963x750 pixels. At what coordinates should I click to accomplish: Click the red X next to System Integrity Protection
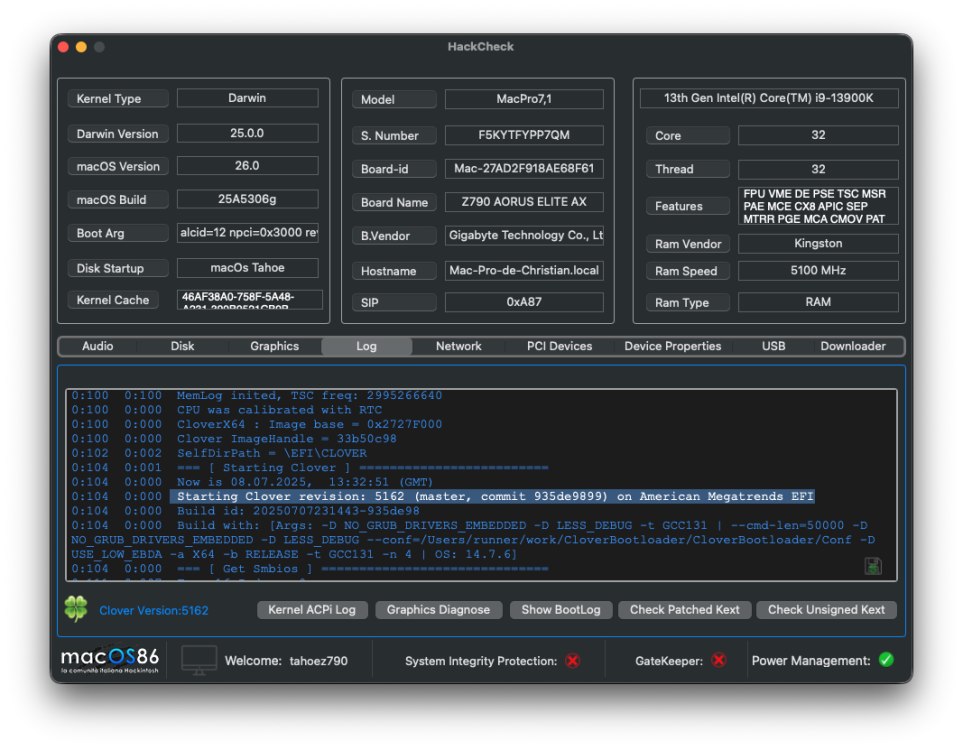click(x=572, y=661)
